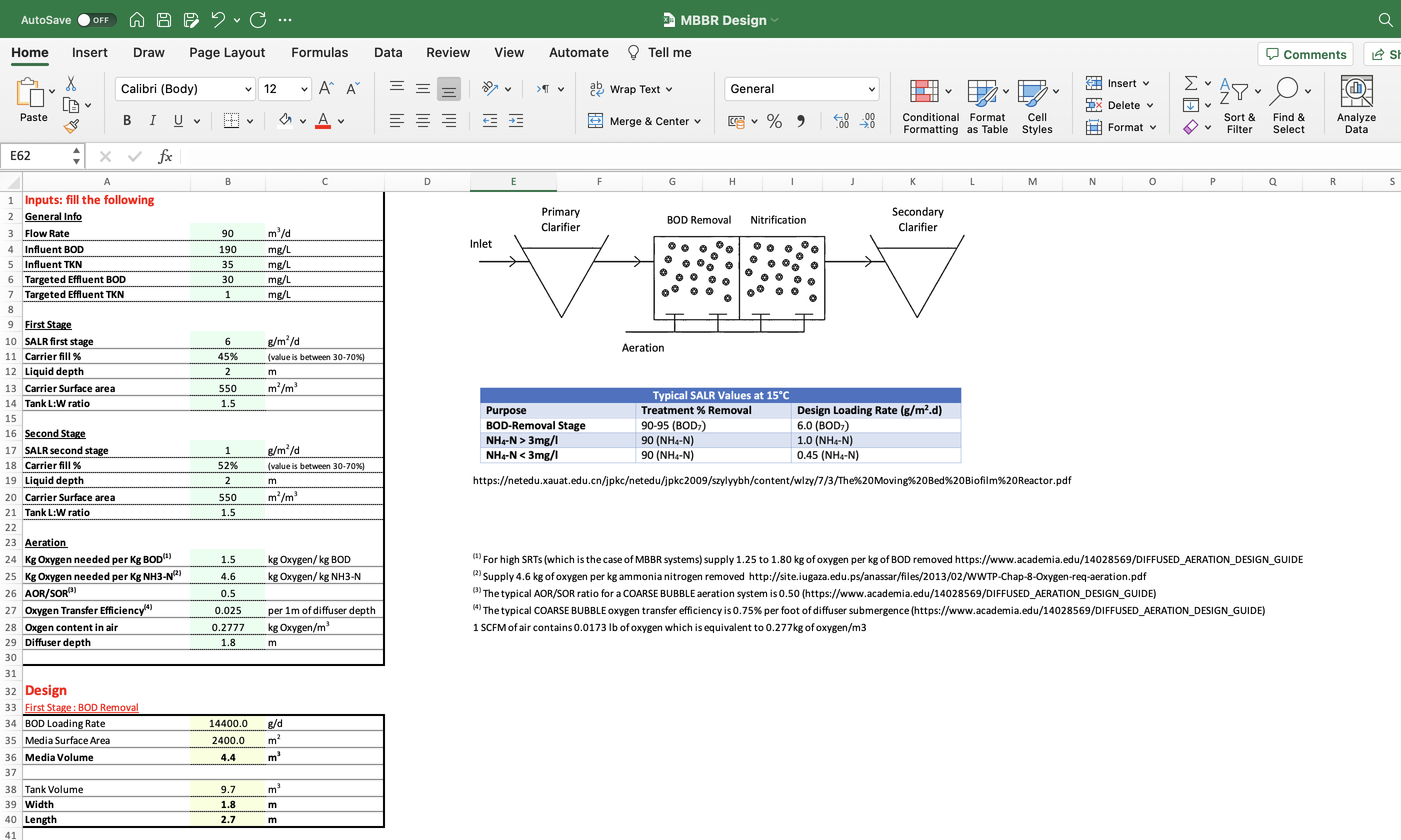Viewport: 1401px width, 840px height.
Task: Align text to middle
Action: click(x=423, y=88)
